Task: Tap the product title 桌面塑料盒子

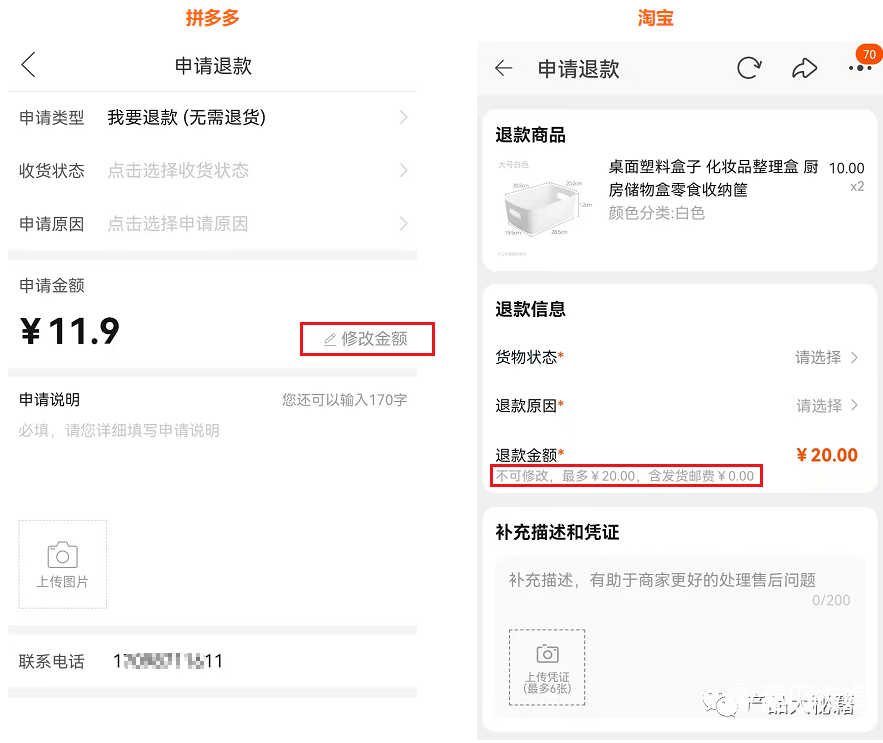Action: pos(712,178)
